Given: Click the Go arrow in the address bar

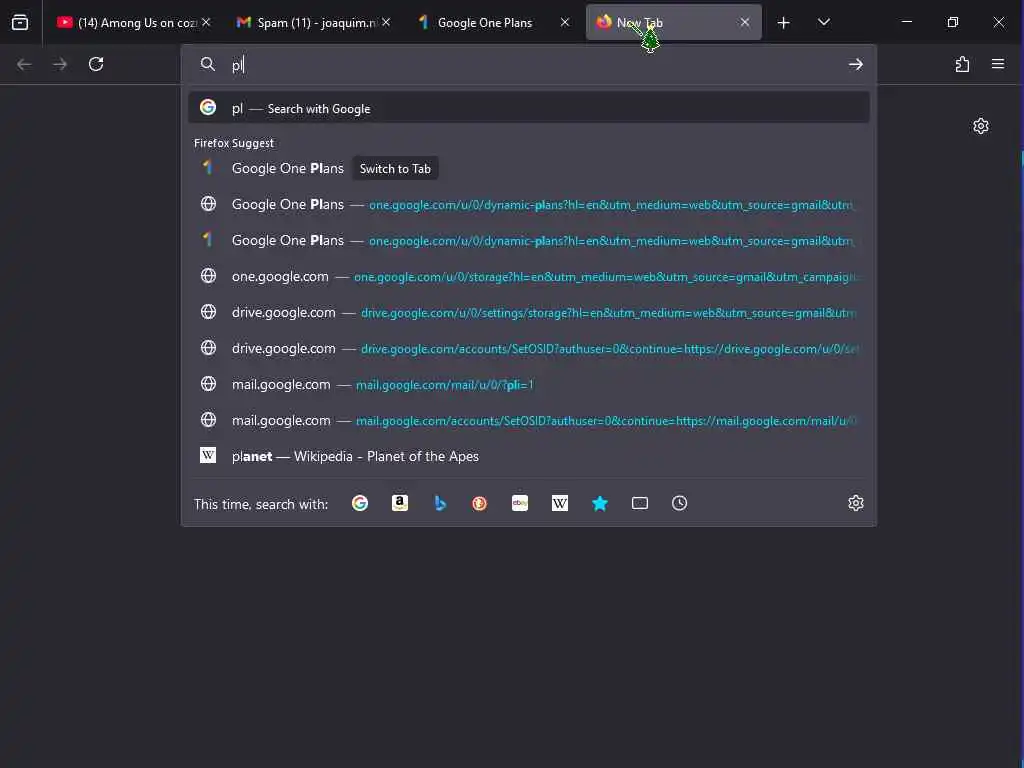Looking at the screenshot, I should (856, 64).
